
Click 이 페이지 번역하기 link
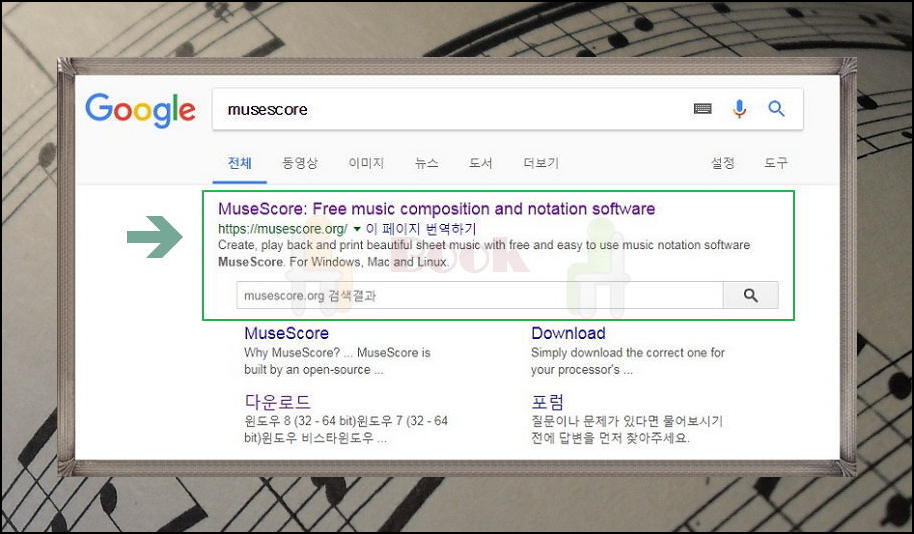click(421, 229)
